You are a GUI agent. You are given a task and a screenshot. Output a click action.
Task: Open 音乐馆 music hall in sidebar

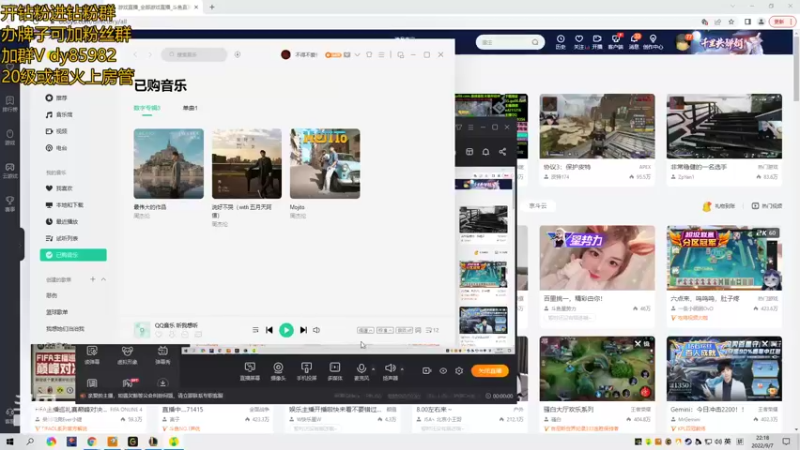click(x=59, y=114)
